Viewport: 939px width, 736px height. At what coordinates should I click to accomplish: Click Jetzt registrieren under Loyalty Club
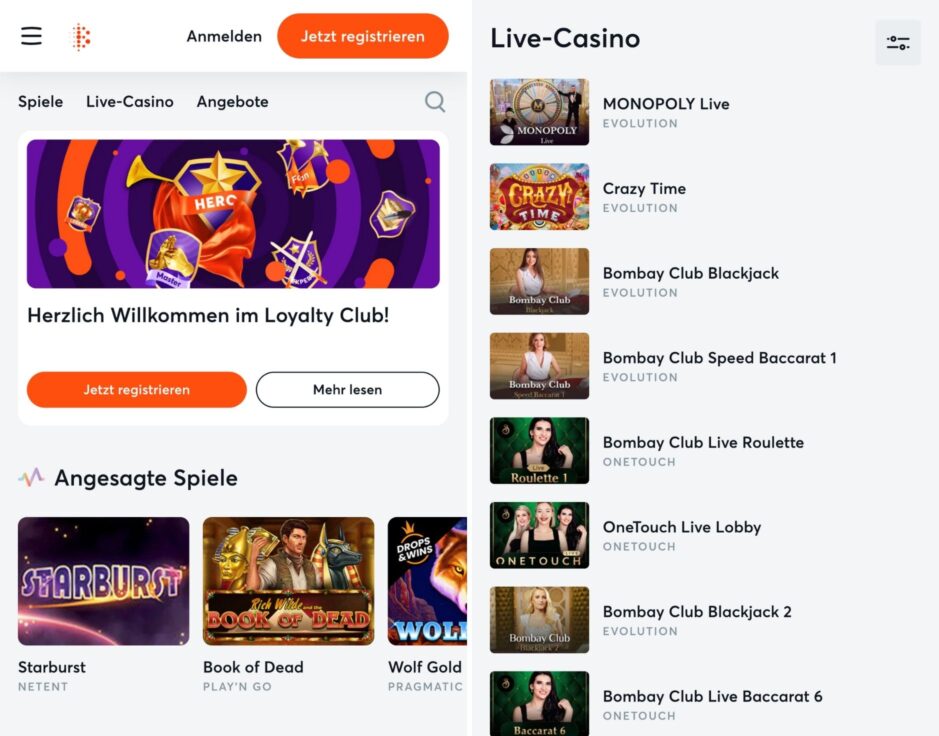point(137,390)
